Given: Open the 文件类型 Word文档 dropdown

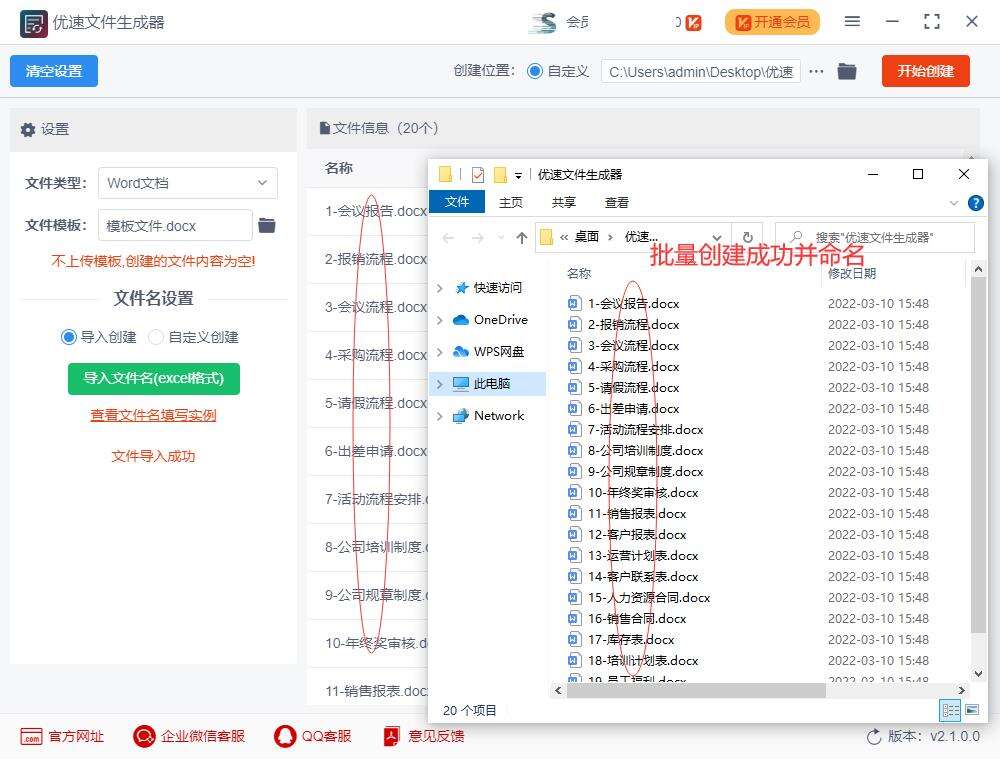Looking at the screenshot, I should (188, 183).
